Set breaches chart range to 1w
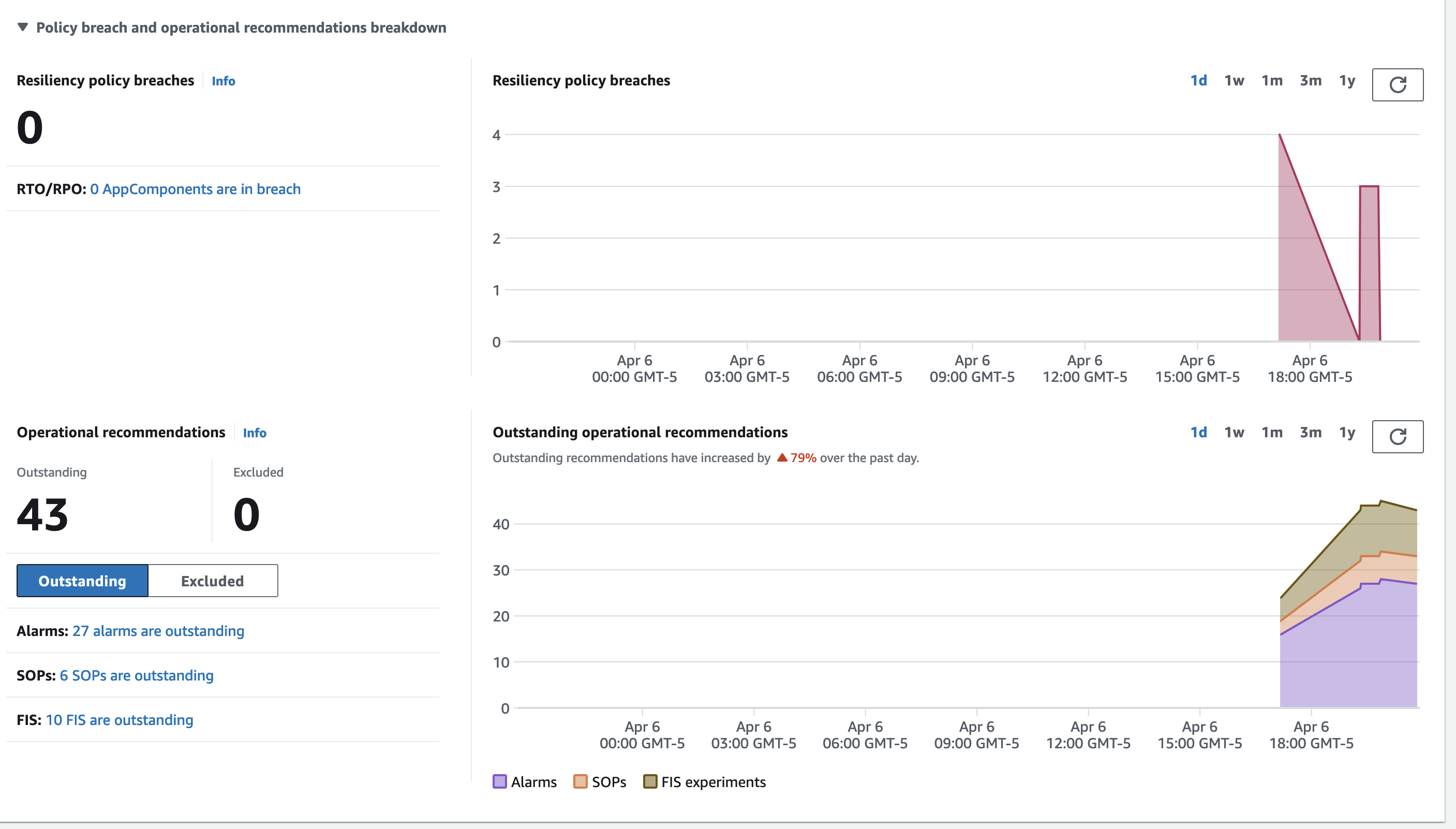1456x829 pixels. click(x=1234, y=80)
